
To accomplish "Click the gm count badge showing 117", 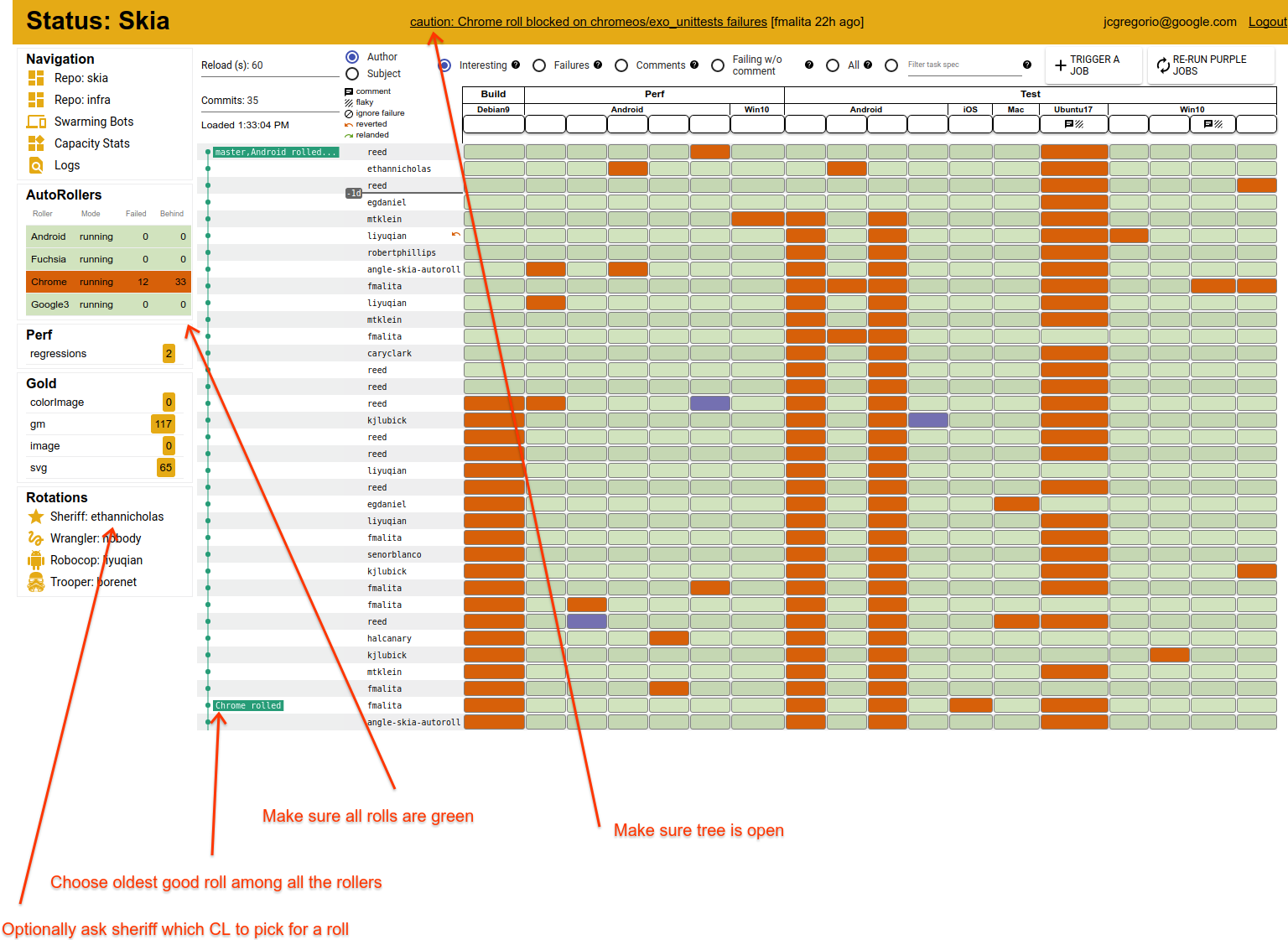I will [163, 424].
